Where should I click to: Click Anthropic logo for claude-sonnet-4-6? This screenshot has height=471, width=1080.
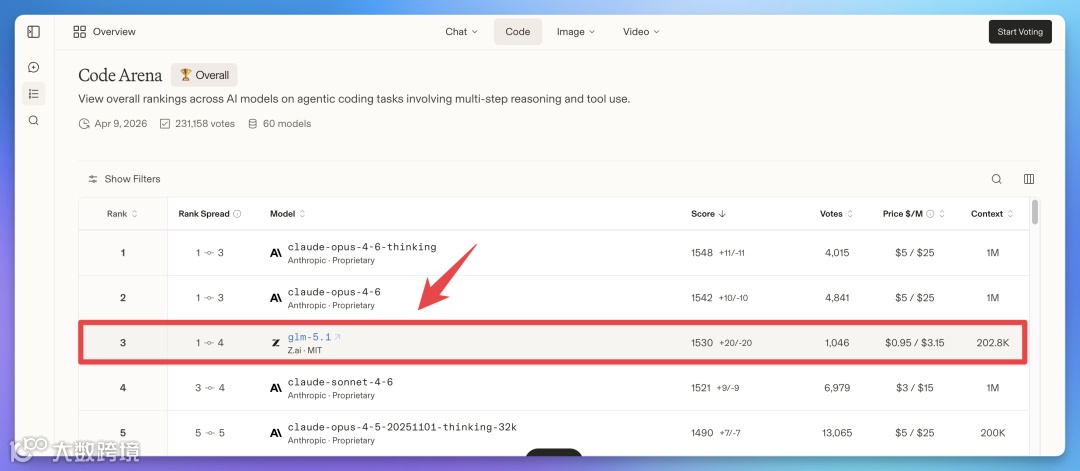tap(276, 388)
